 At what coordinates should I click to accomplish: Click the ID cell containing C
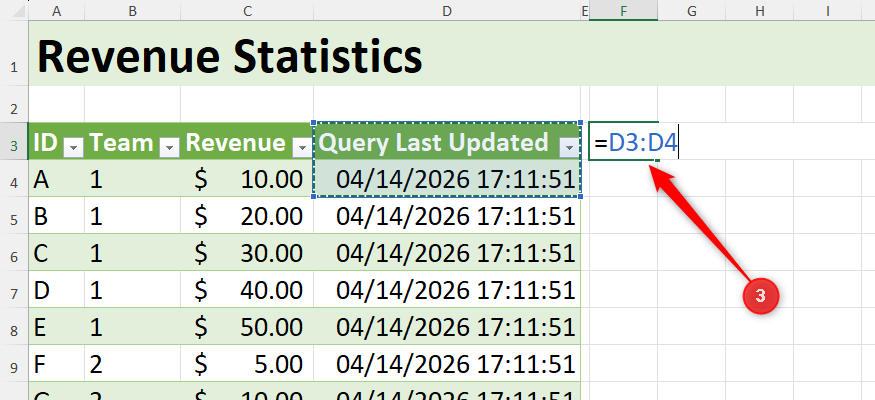(56, 252)
